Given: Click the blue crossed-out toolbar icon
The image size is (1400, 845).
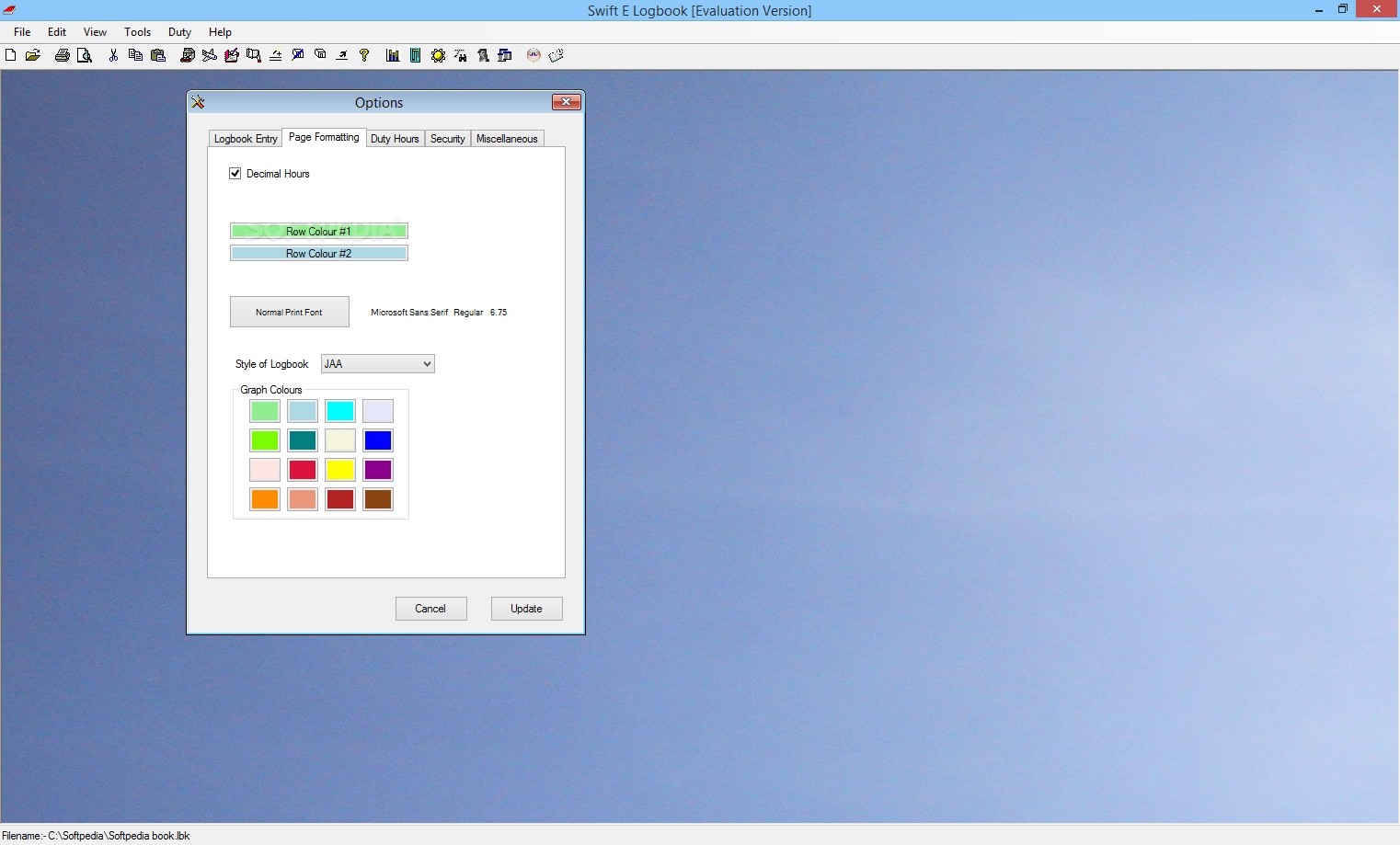Looking at the screenshot, I should pyautogui.click(x=298, y=55).
